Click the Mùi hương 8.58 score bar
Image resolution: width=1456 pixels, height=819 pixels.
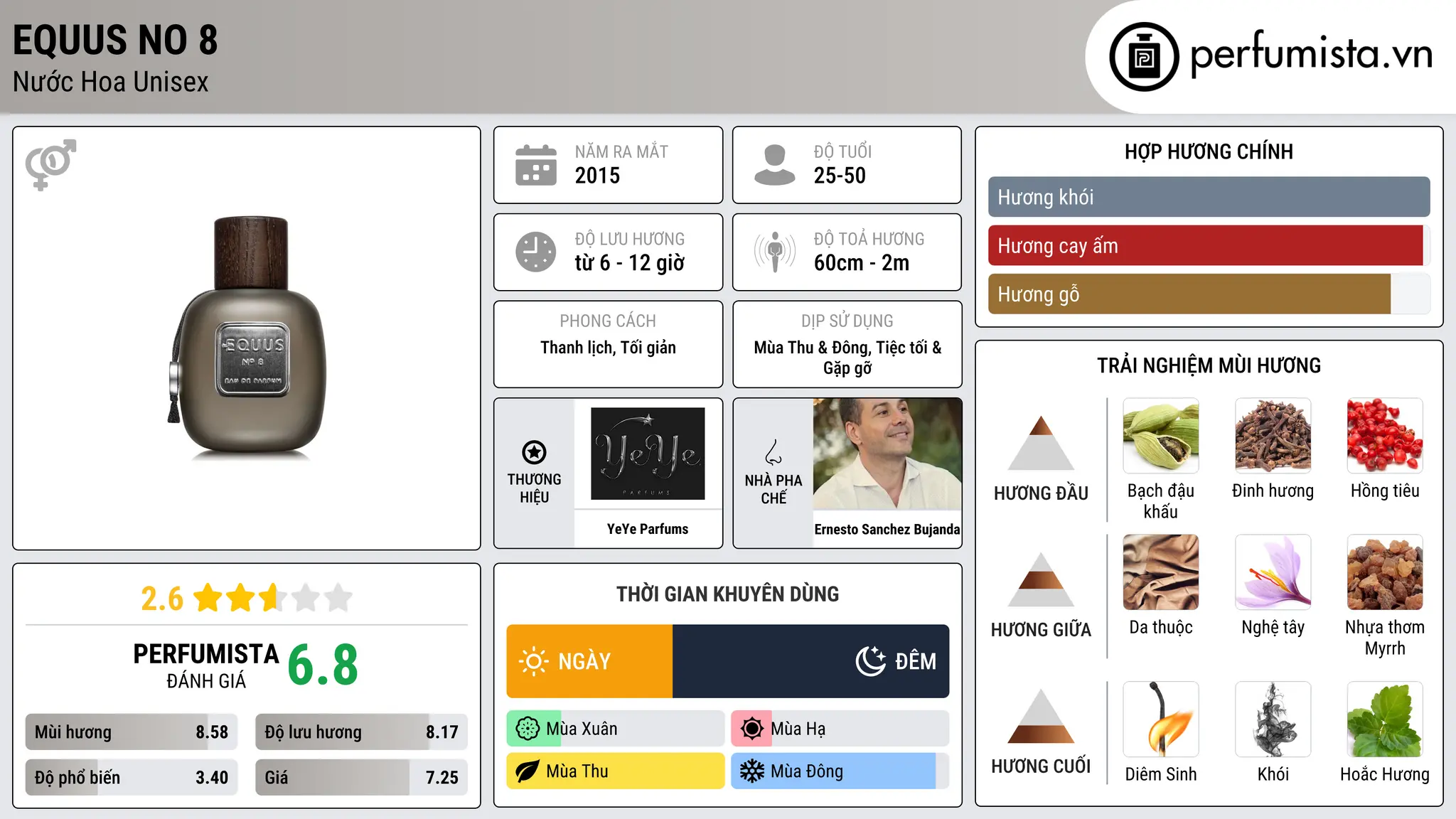click(132, 732)
